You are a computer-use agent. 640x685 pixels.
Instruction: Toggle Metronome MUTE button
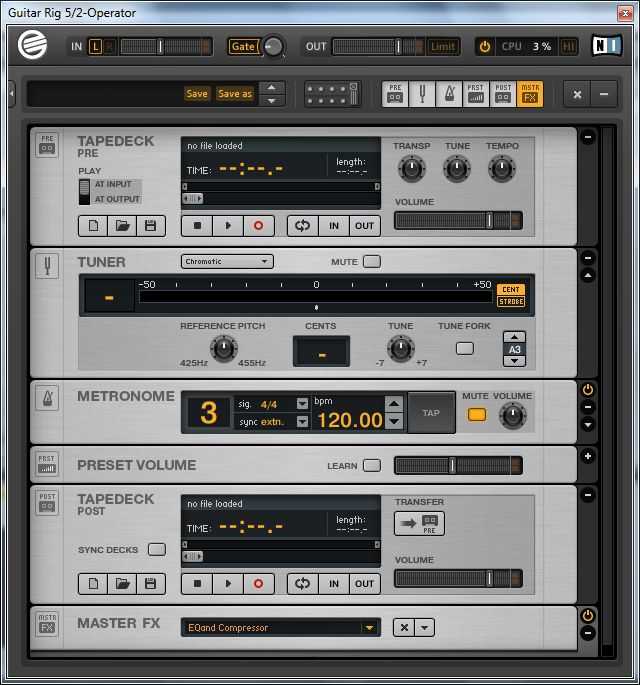click(x=477, y=415)
